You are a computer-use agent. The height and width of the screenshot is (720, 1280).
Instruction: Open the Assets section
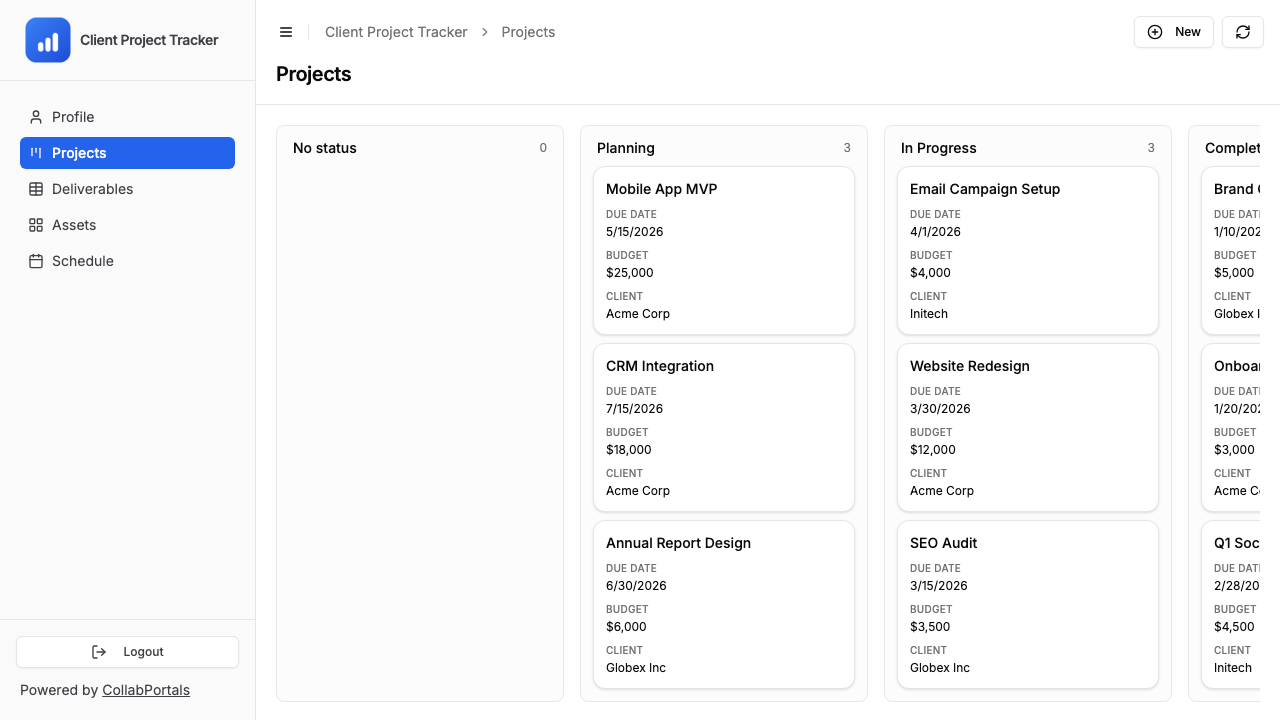click(x=127, y=225)
